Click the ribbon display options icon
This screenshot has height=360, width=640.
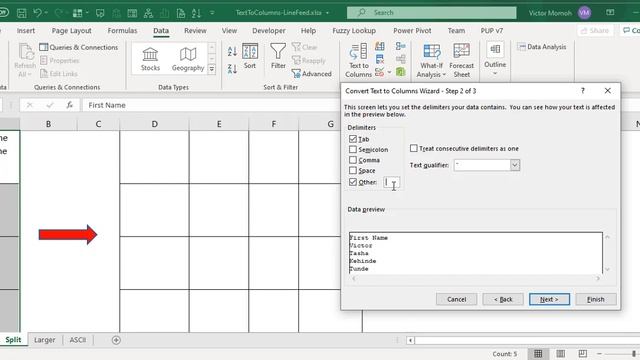[610, 13]
